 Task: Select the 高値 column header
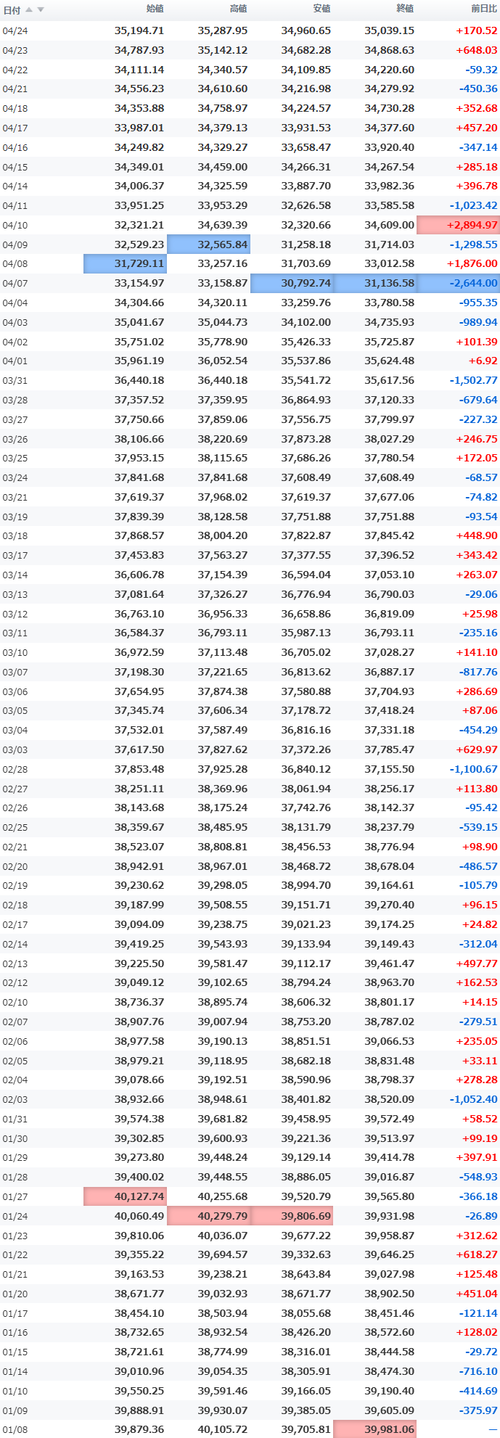[238, 9]
